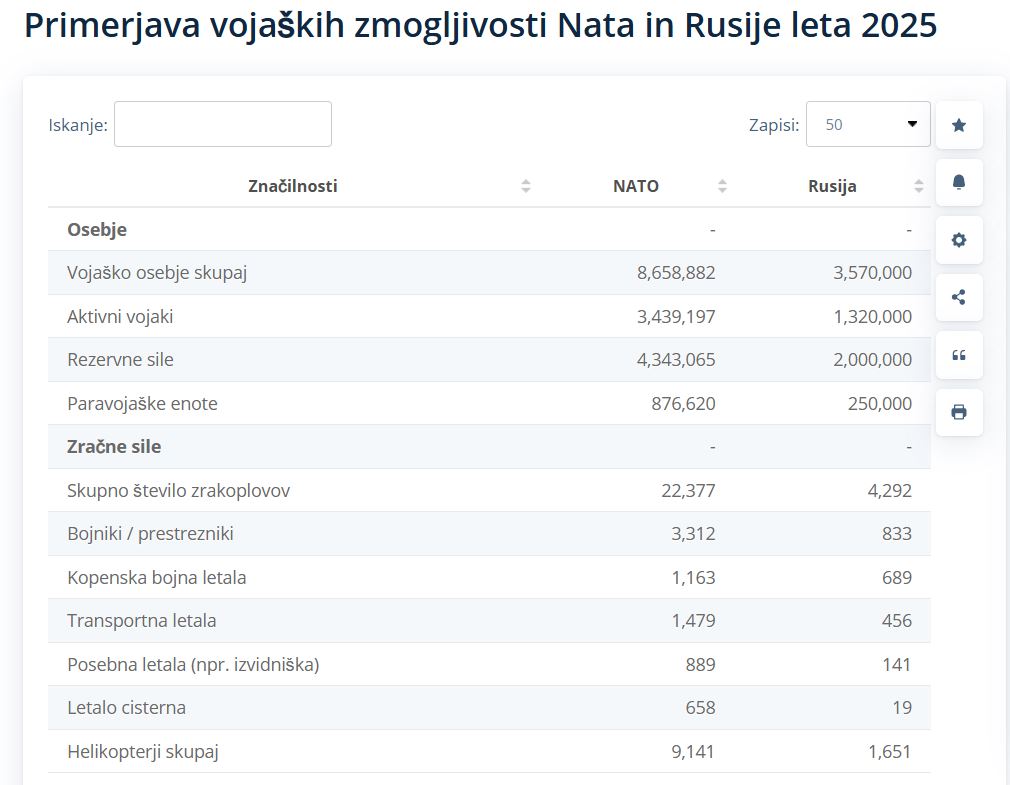Click Rusija value 2,000,000
1010x785 pixels.
[x=872, y=360]
